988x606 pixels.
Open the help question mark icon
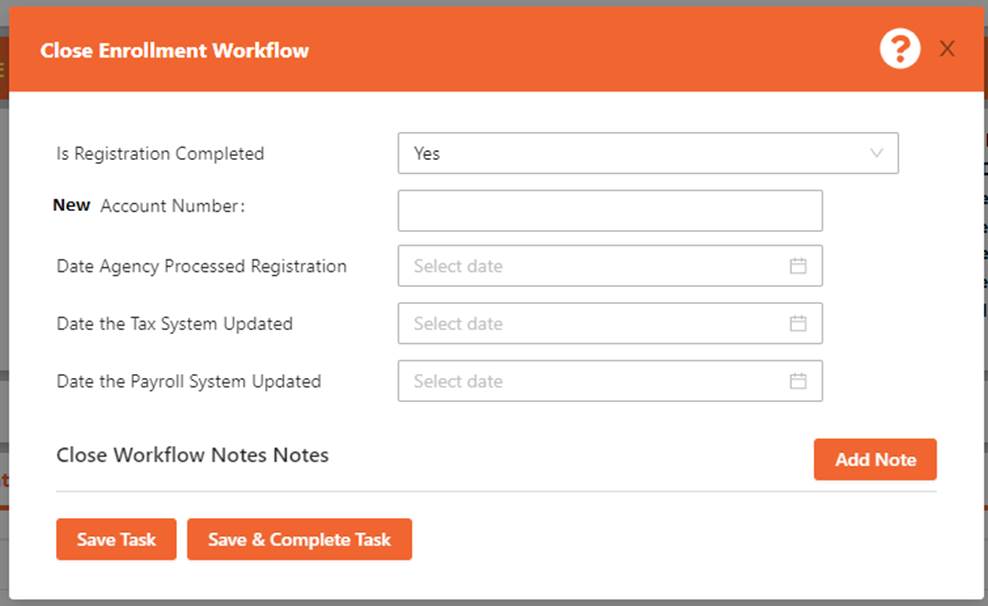[x=899, y=49]
